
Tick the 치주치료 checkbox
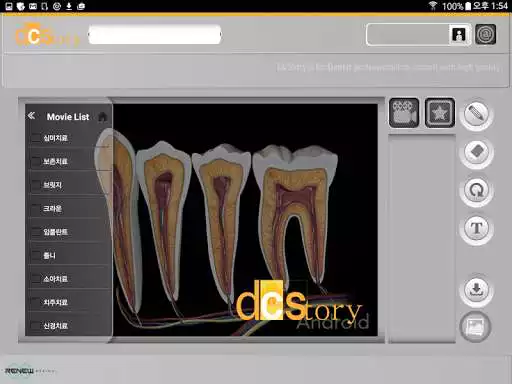(x=35, y=302)
